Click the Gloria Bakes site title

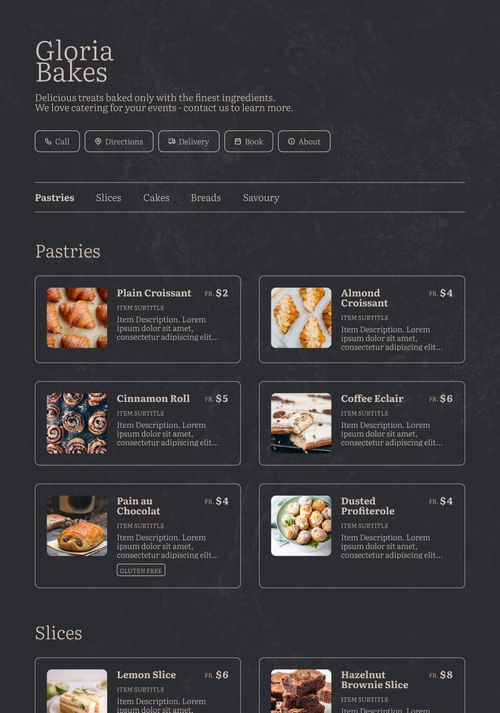coord(74,61)
